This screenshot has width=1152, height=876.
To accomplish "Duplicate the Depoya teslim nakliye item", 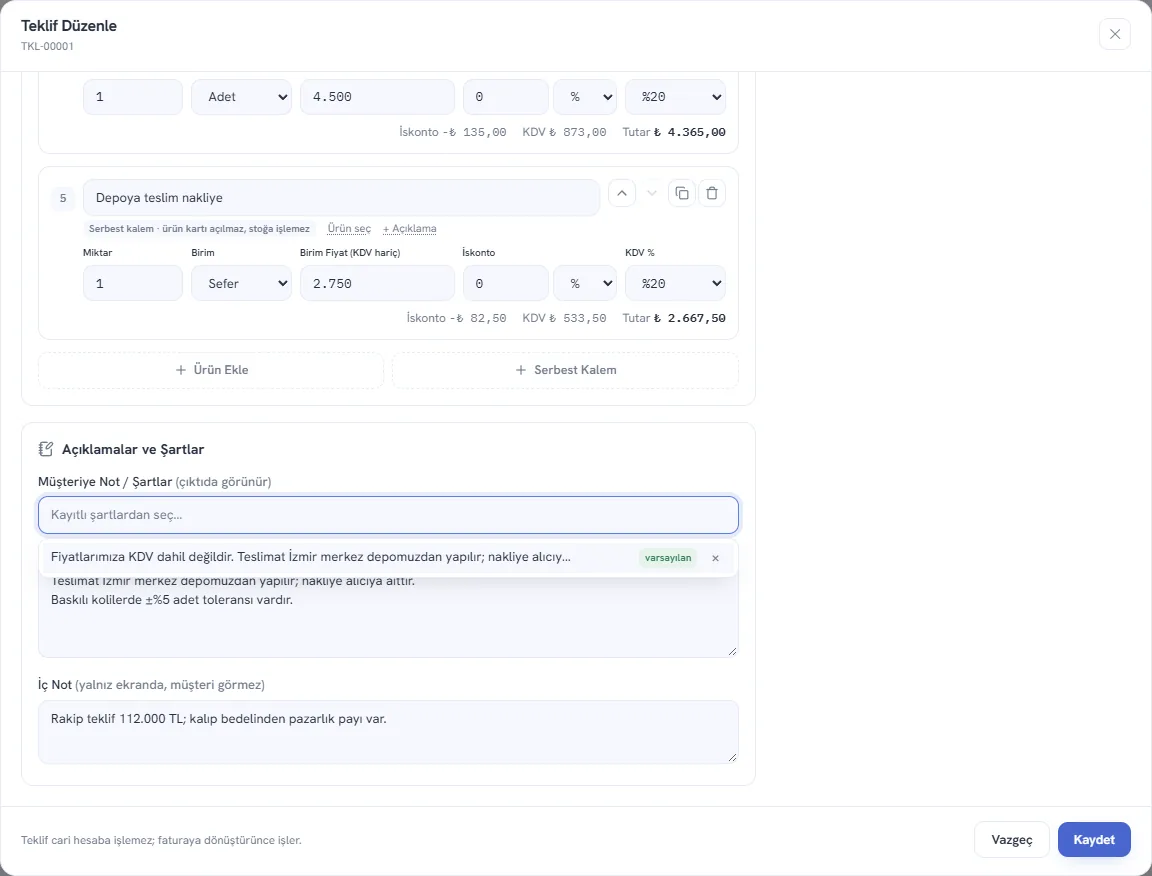I will tap(682, 193).
